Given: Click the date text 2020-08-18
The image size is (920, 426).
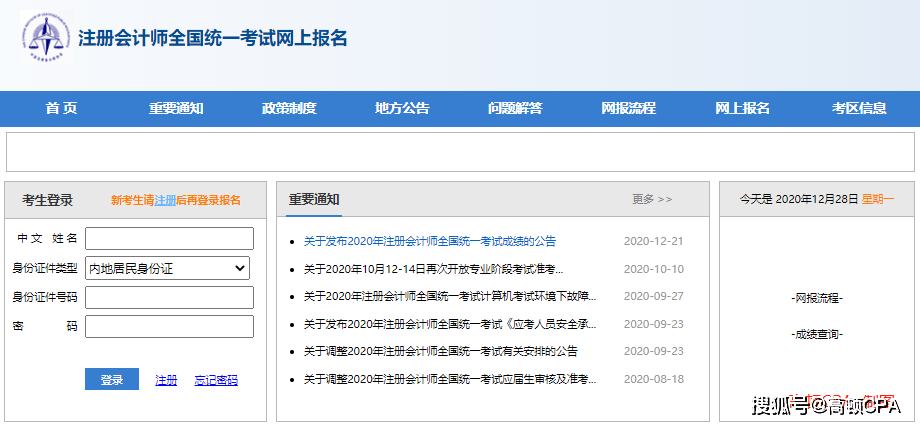Looking at the screenshot, I should coord(654,380).
